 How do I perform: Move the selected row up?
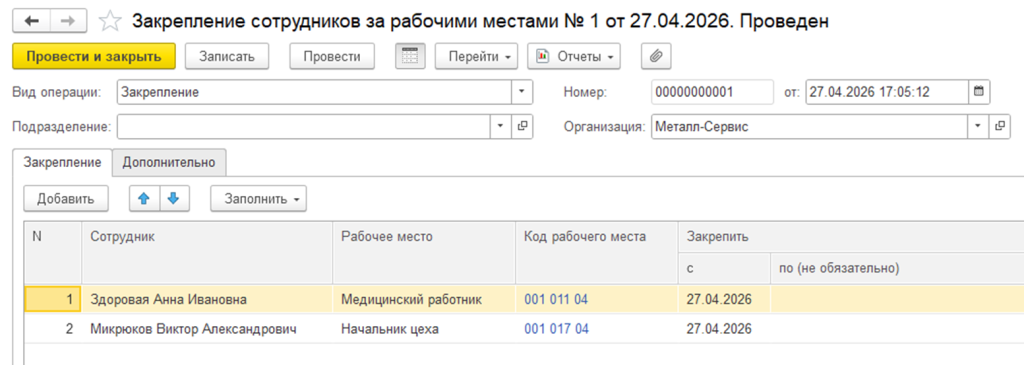click(x=144, y=198)
